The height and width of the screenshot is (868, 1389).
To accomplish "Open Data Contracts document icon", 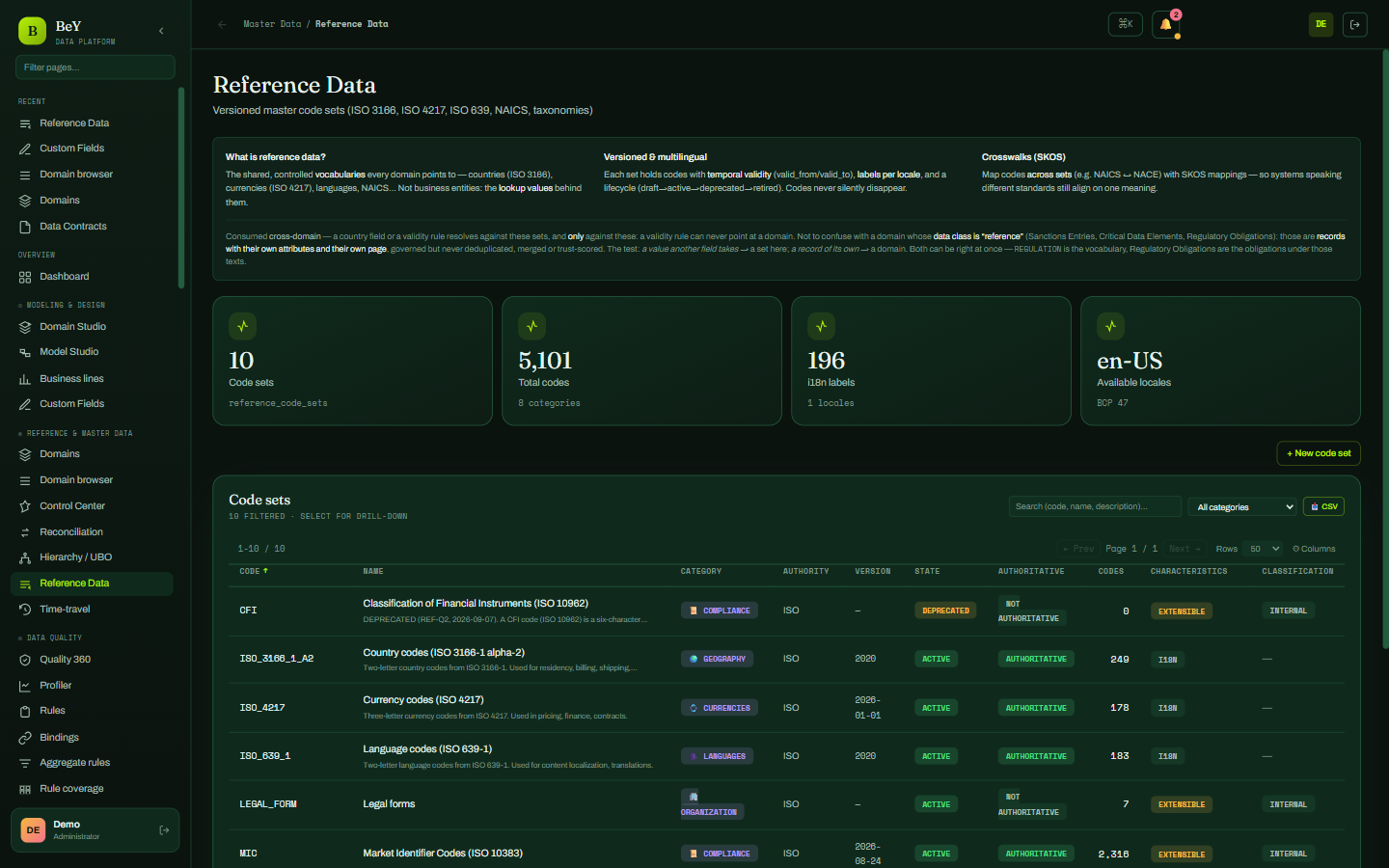I will pyautogui.click(x=25, y=227).
